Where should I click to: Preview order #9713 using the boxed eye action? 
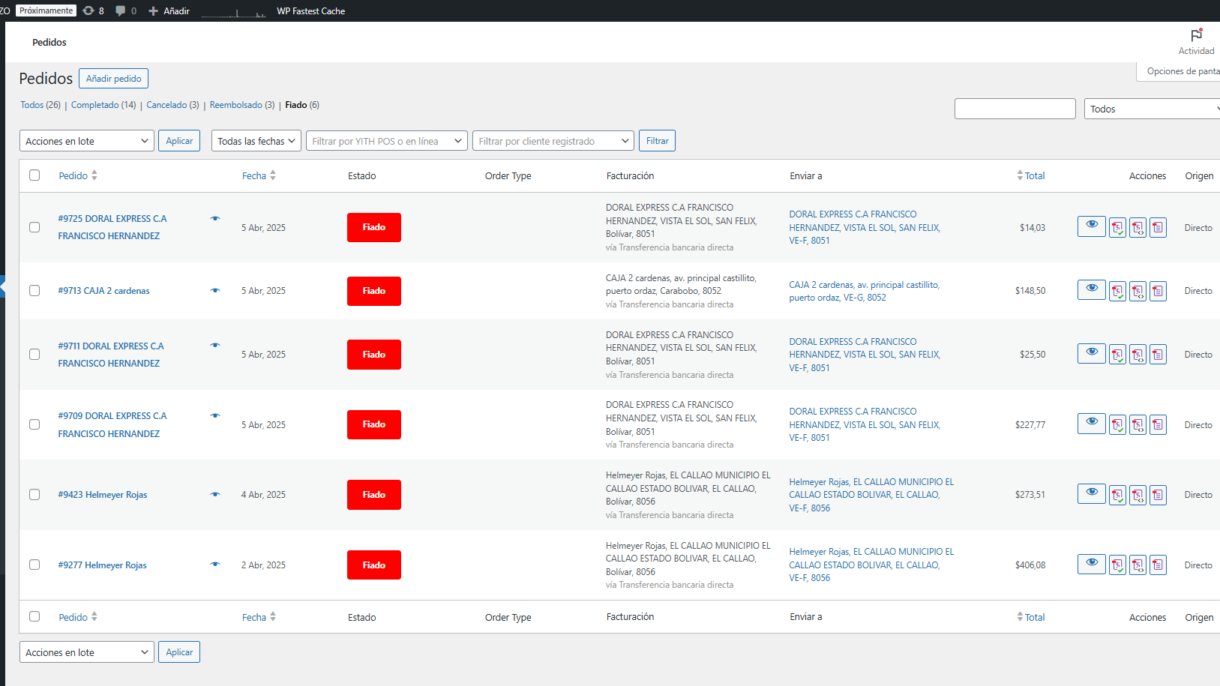(x=1091, y=290)
